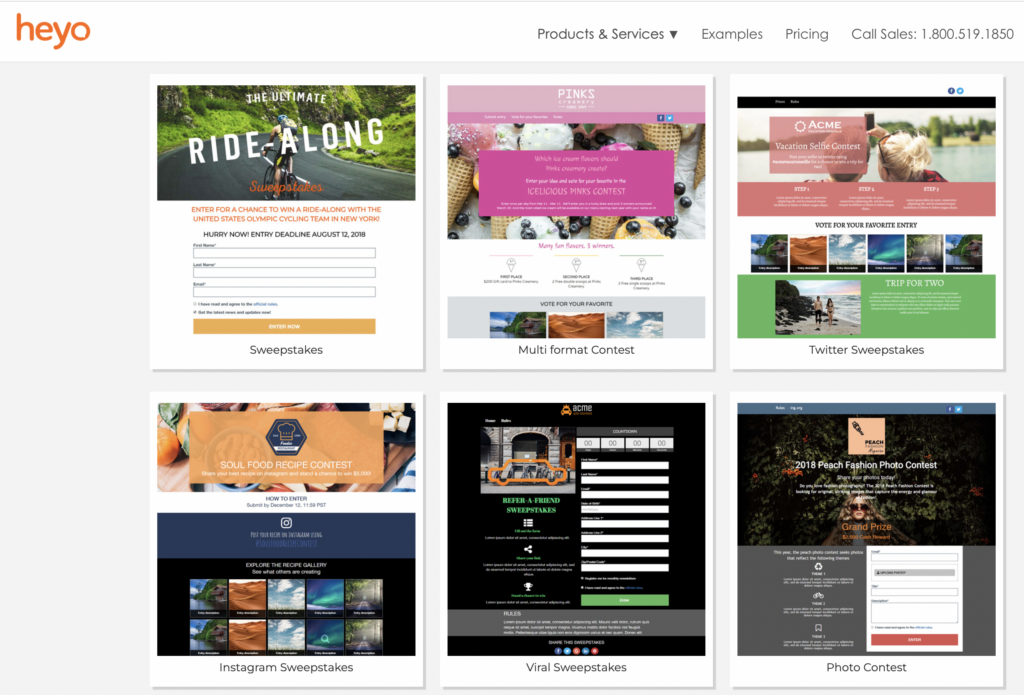Click the heyo logo
Screen dimensions: 1024x695
pyautogui.click(x=52, y=31)
